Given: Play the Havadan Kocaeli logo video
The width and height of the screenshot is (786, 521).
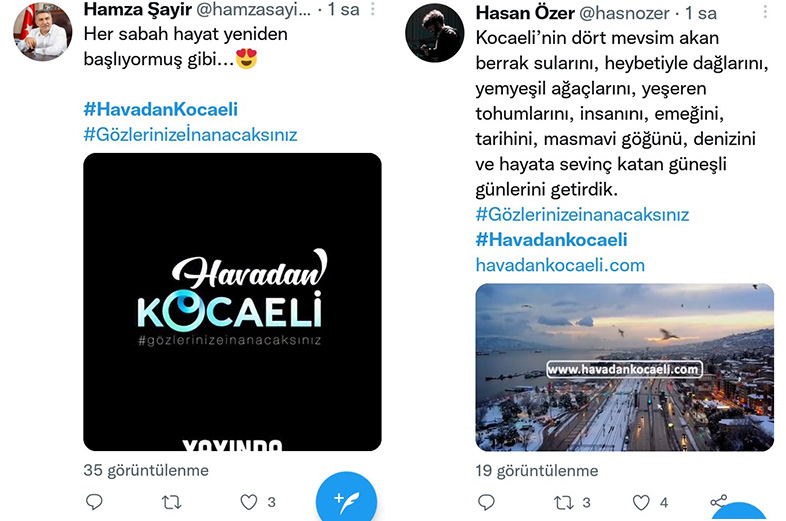Looking at the screenshot, I should (x=232, y=302).
